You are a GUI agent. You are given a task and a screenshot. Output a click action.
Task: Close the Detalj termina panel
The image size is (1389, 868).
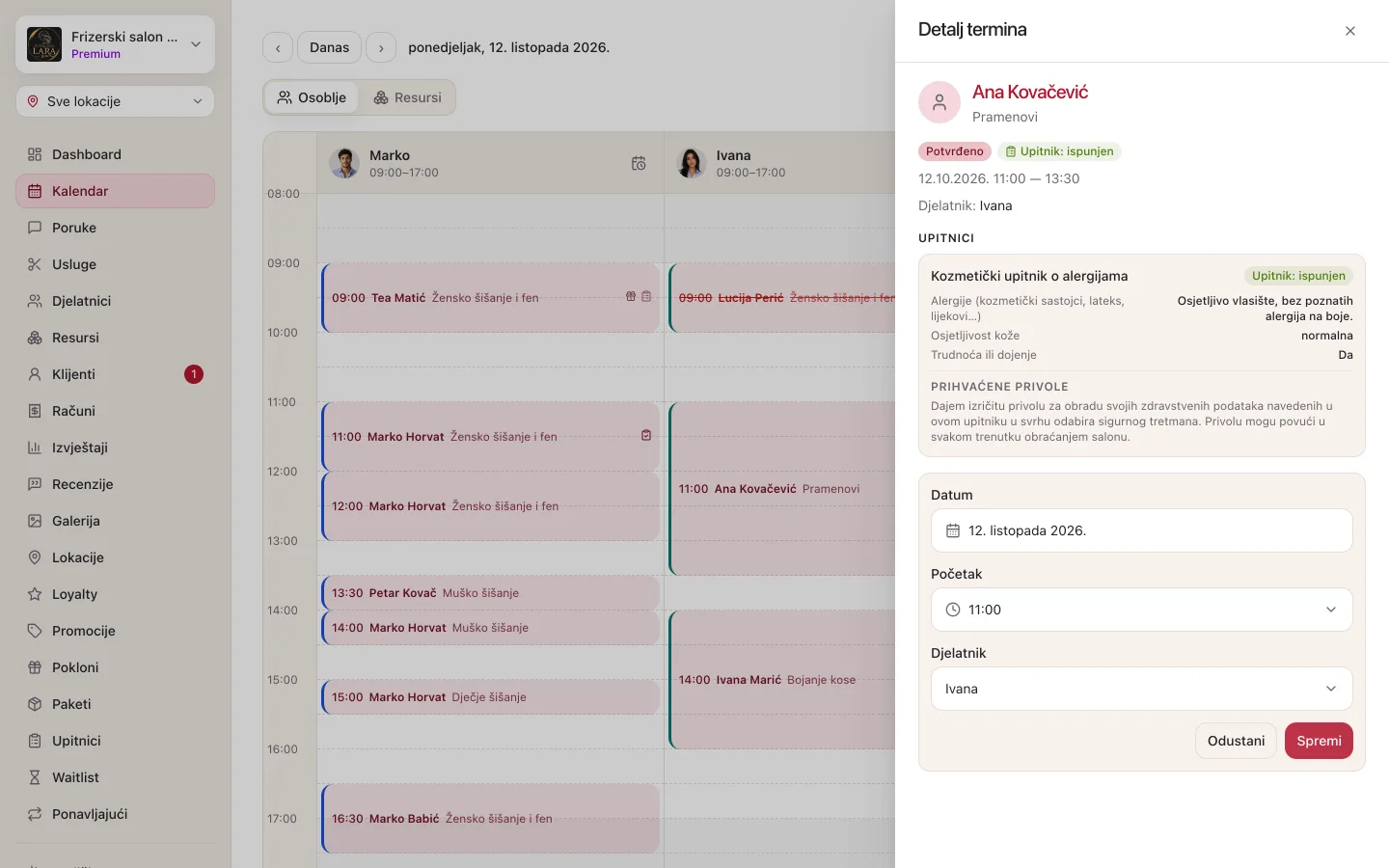(x=1350, y=31)
